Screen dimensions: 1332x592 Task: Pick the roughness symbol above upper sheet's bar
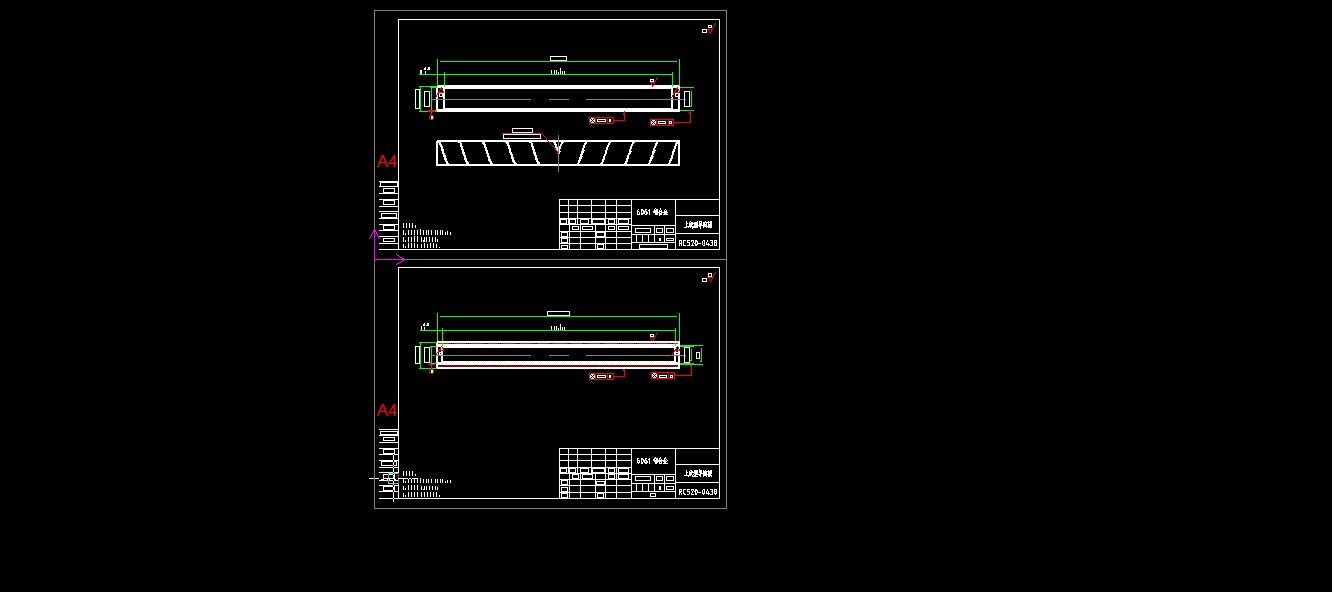coord(652,81)
